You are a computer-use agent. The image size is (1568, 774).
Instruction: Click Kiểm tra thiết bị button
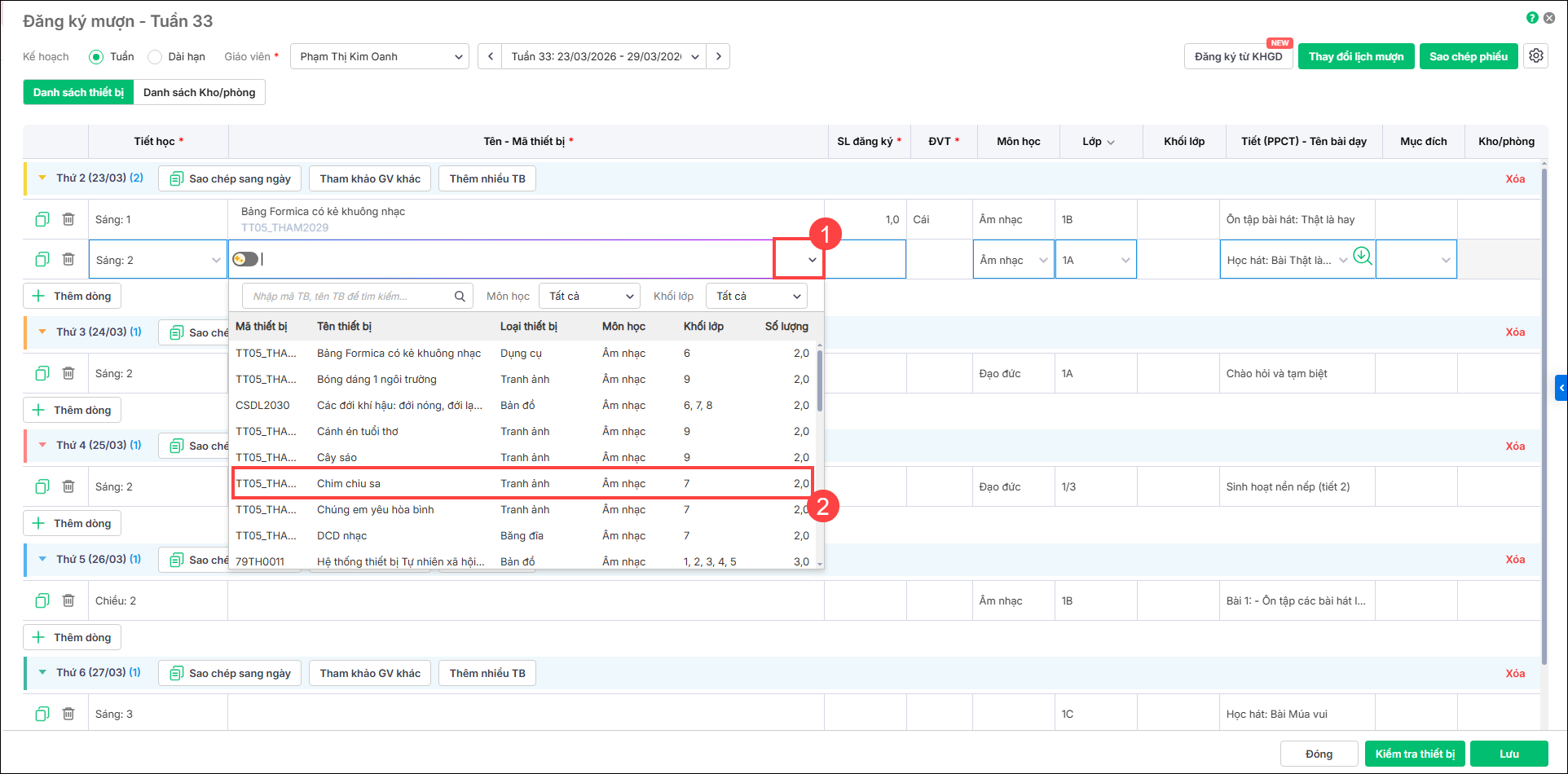1415,754
